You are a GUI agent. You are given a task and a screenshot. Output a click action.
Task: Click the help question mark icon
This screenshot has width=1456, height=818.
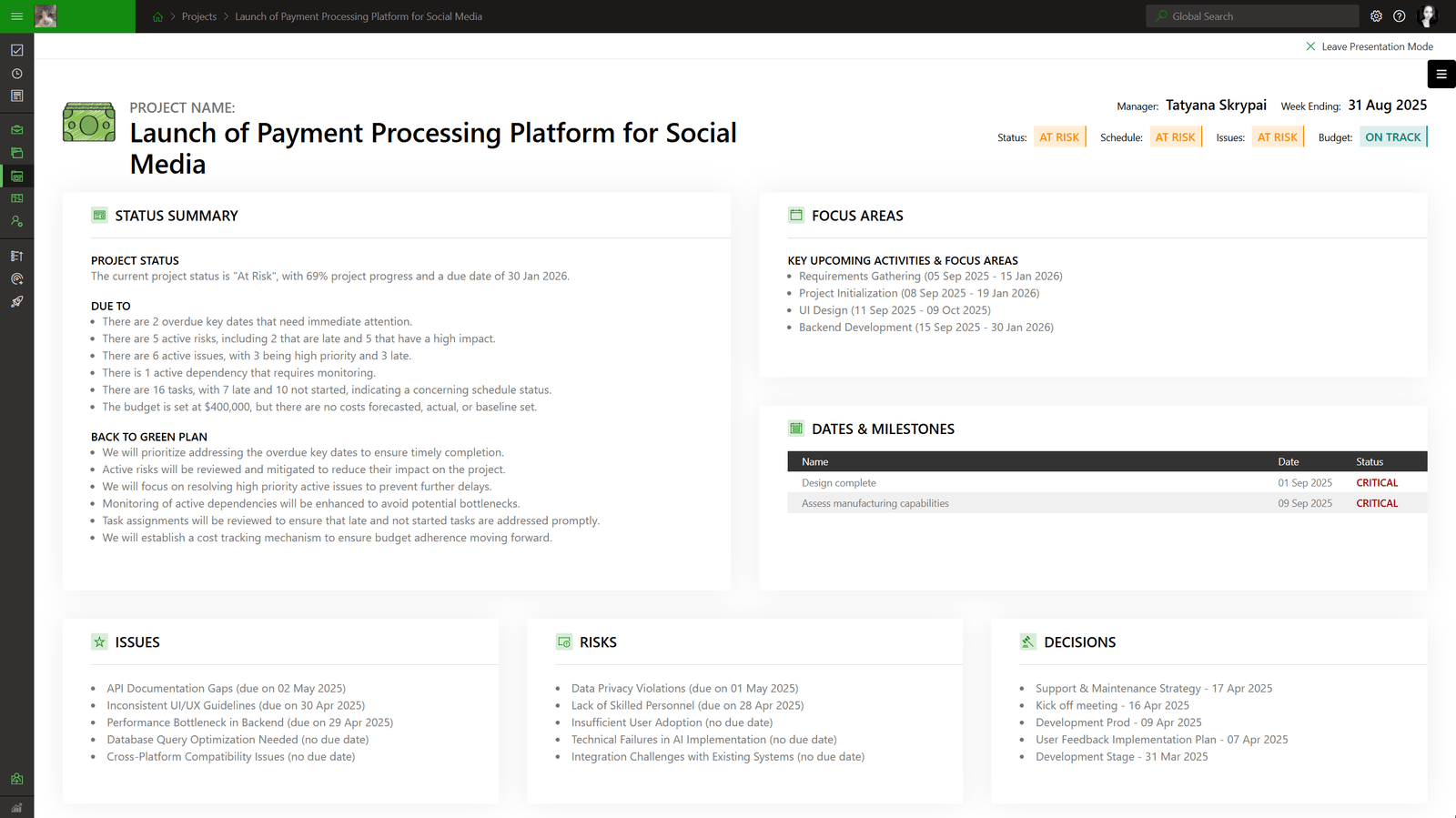click(1400, 16)
